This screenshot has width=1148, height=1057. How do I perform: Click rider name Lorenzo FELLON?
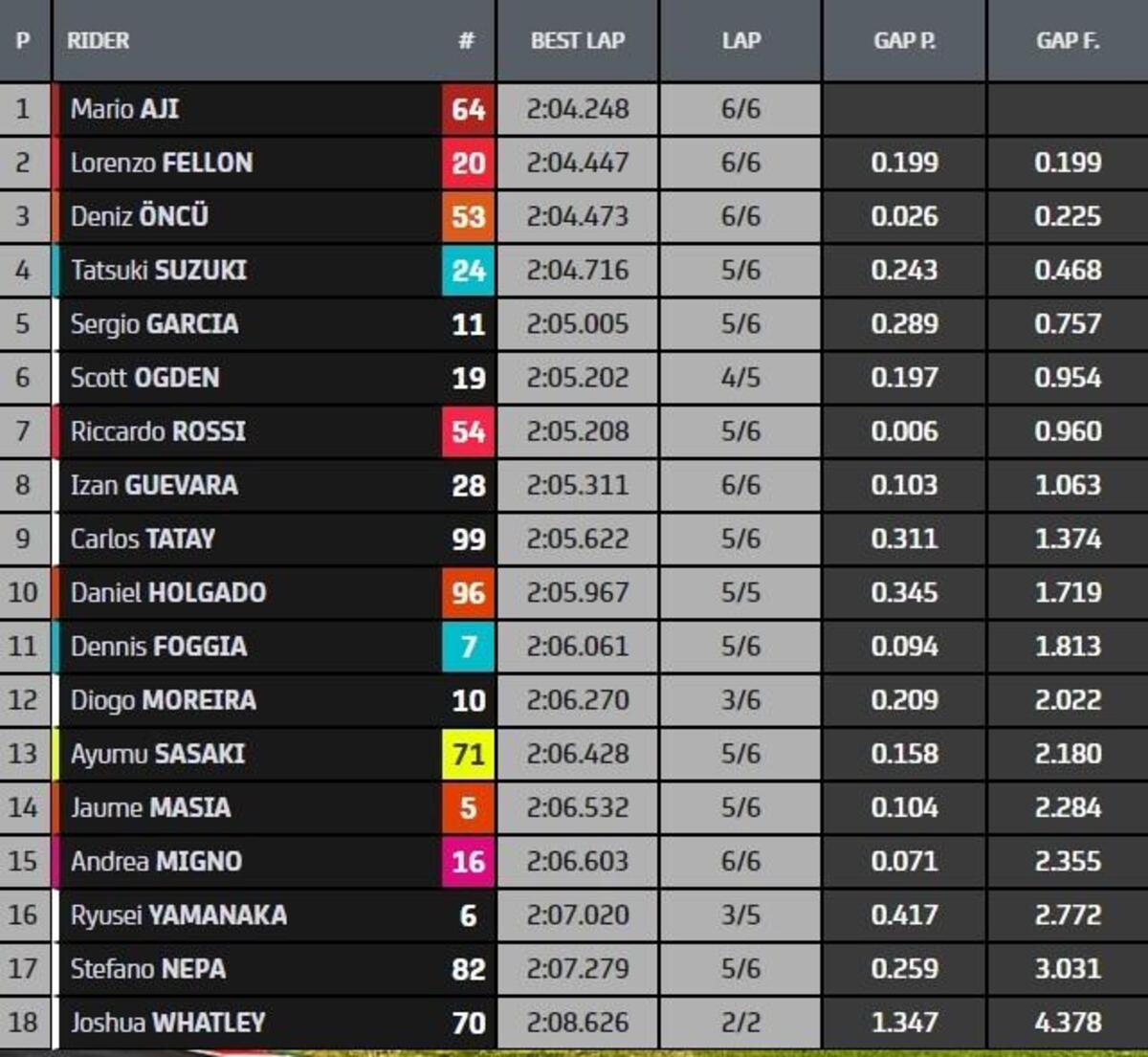161,163
